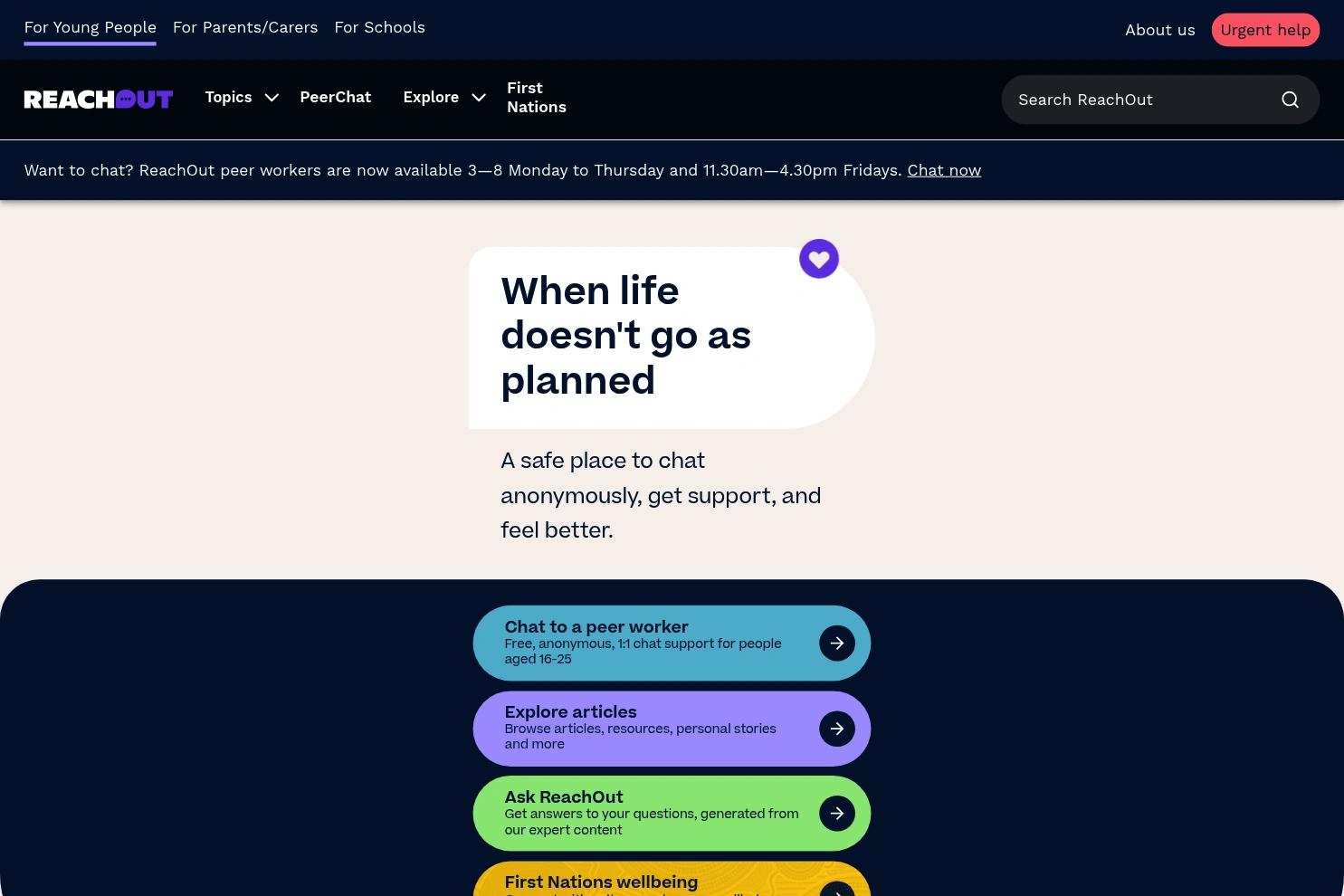Click arrow icon on Ask ReachOut card
This screenshot has width=1344, height=896.
click(837, 814)
